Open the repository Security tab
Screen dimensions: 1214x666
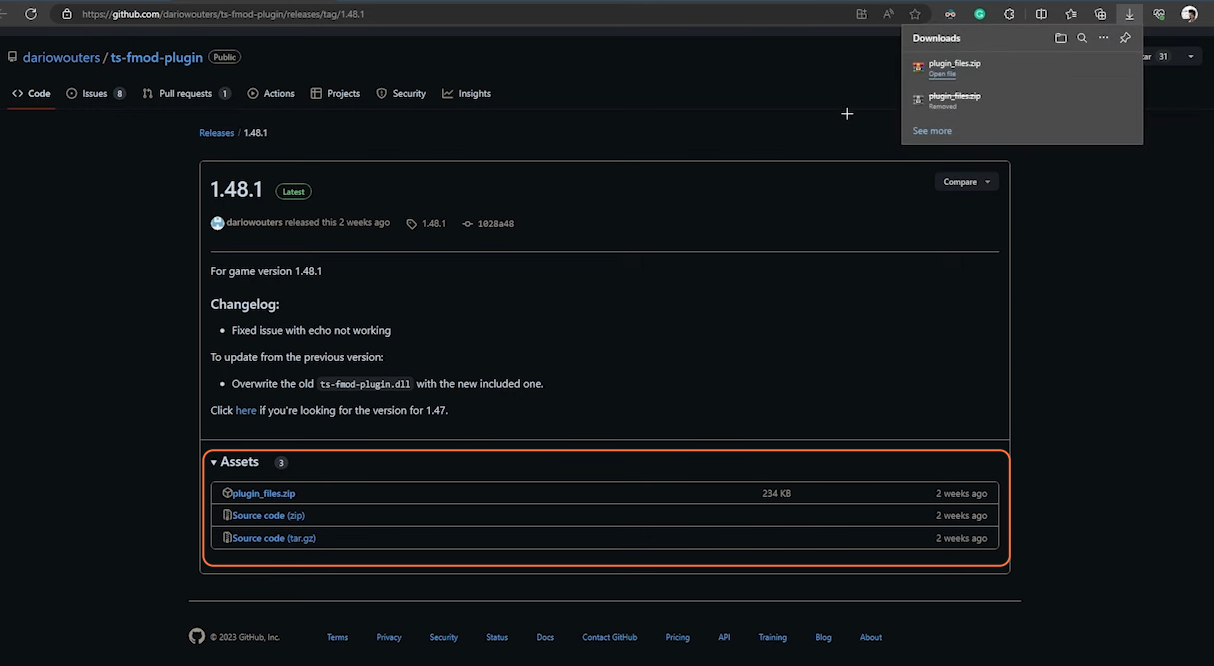(x=401, y=93)
